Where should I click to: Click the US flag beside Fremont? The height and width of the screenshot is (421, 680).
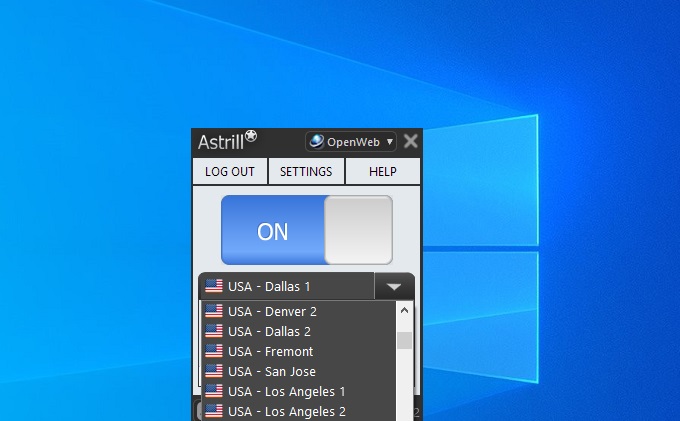[214, 351]
